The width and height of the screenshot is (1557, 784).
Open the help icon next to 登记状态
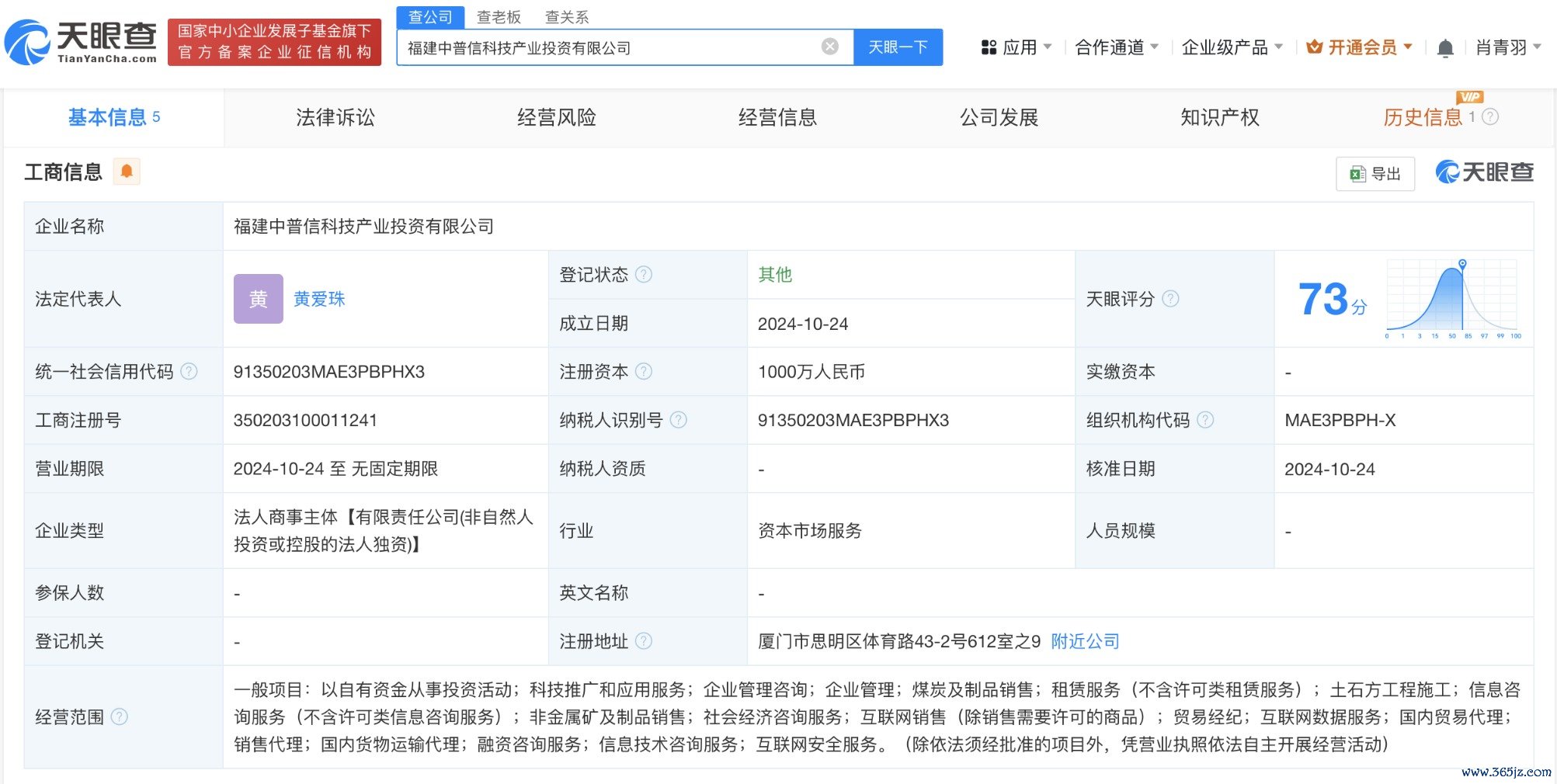[x=644, y=274]
